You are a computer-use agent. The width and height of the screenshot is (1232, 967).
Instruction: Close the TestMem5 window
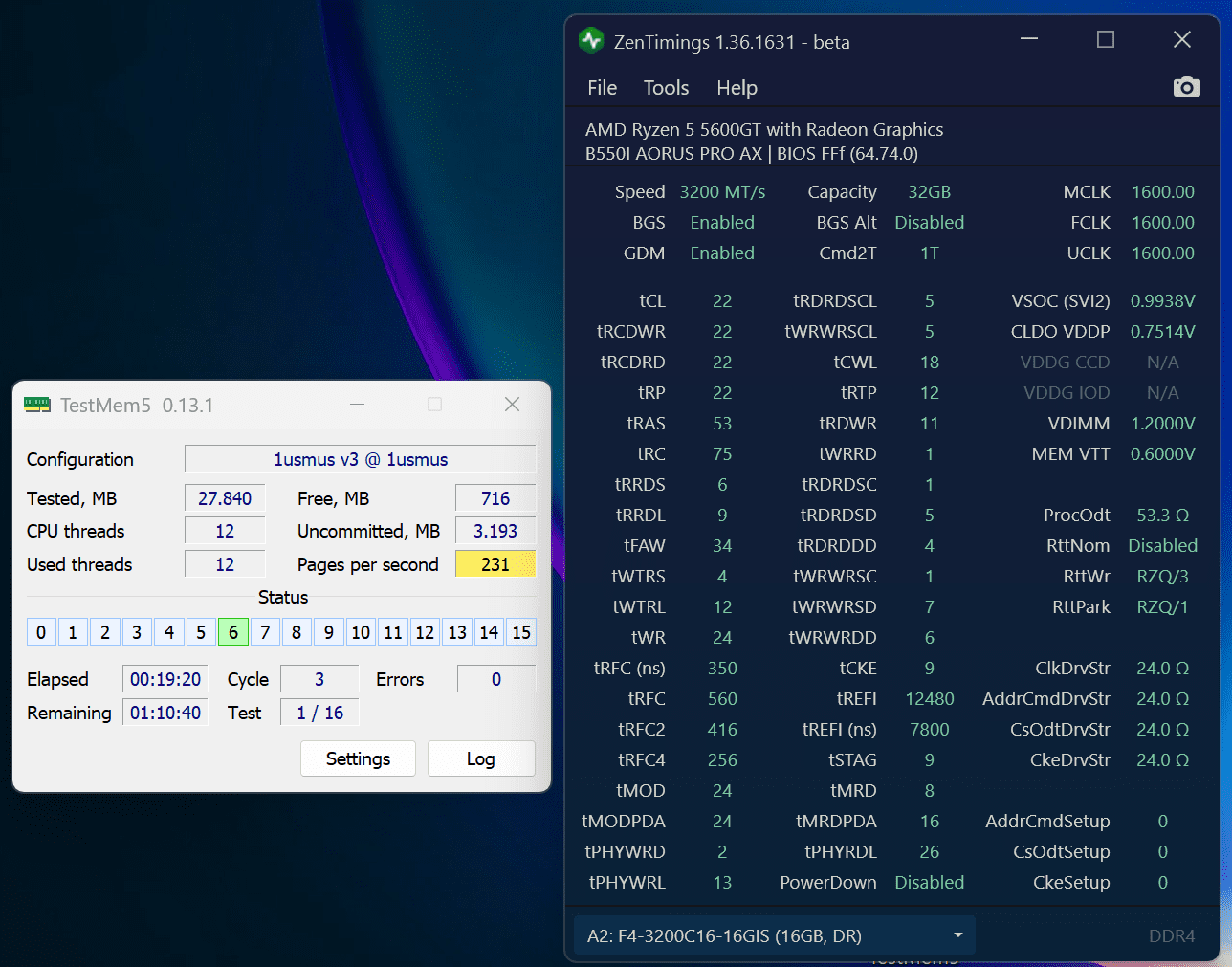(x=512, y=405)
